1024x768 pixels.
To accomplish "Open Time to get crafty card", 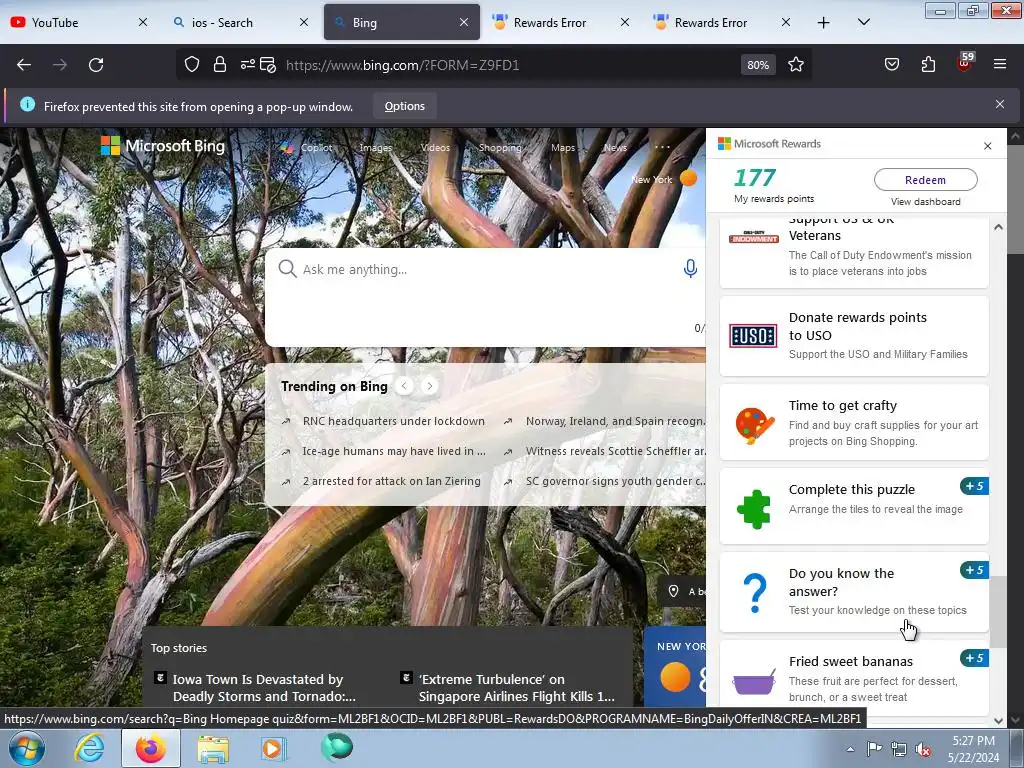I will [854, 423].
